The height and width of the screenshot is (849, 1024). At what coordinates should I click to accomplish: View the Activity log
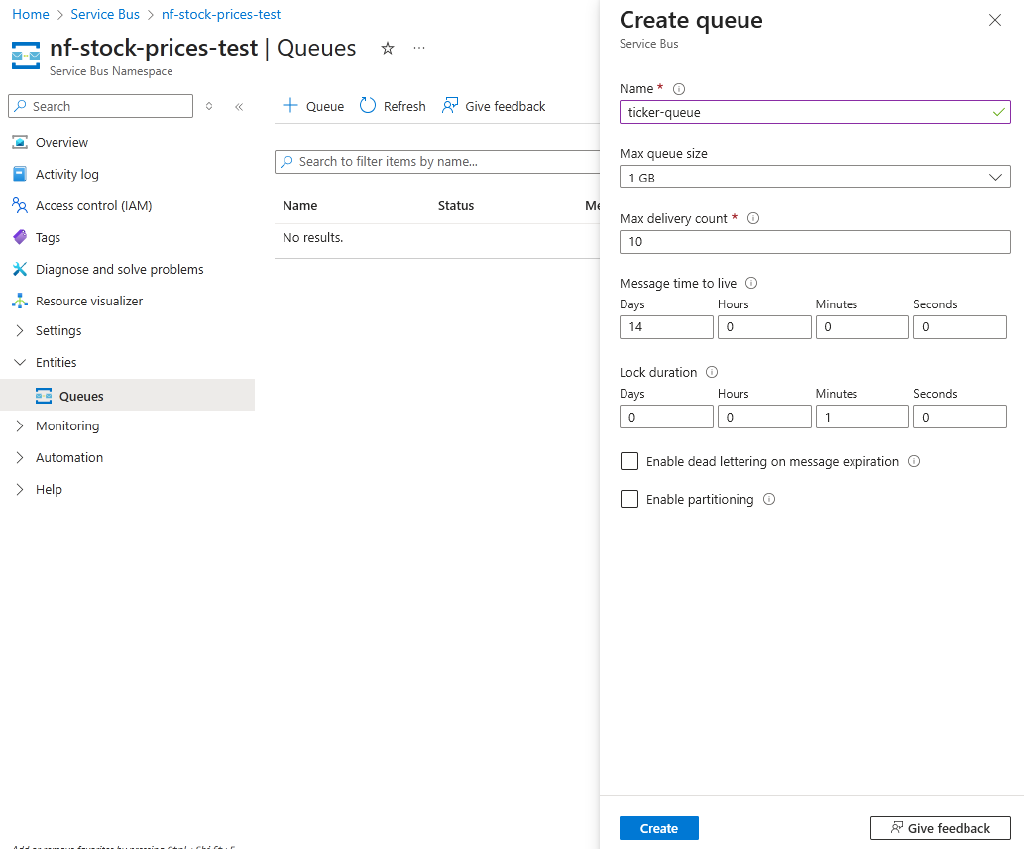68,173
